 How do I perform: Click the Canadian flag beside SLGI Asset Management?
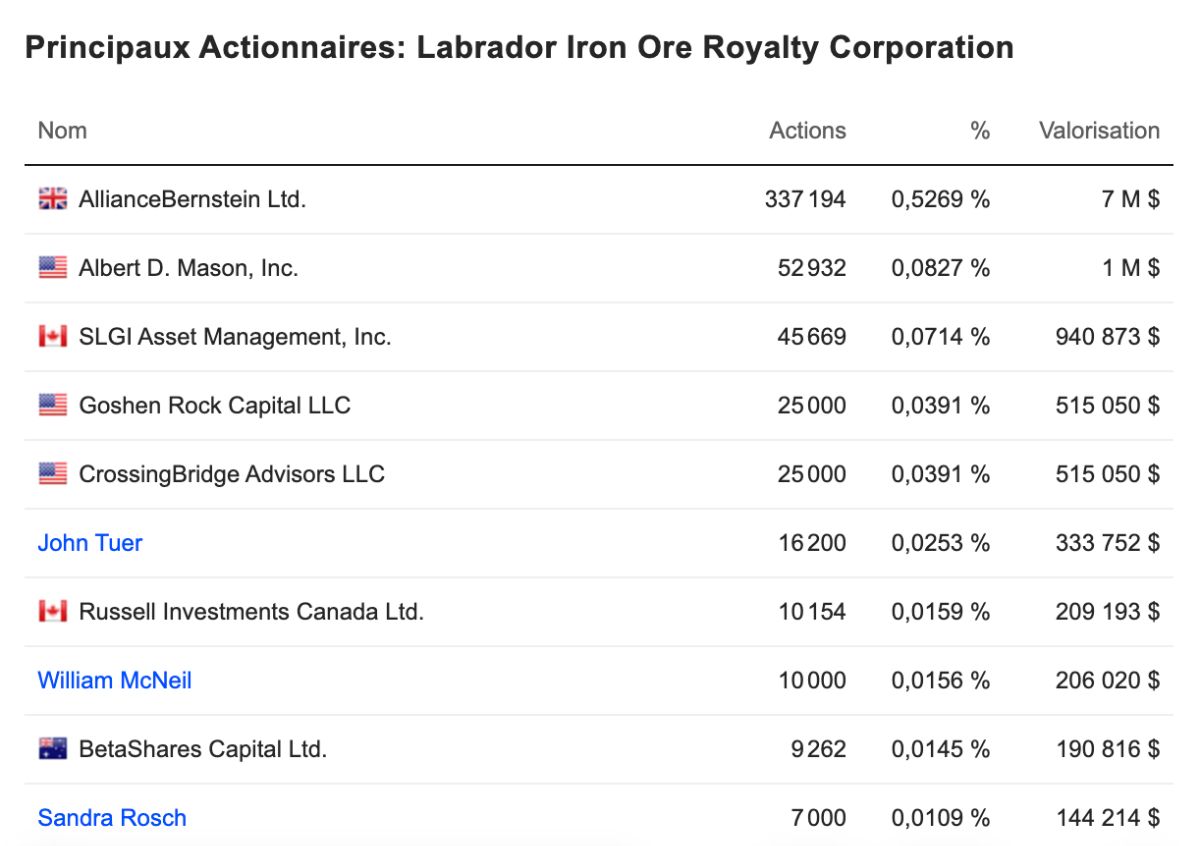[53, 337]
